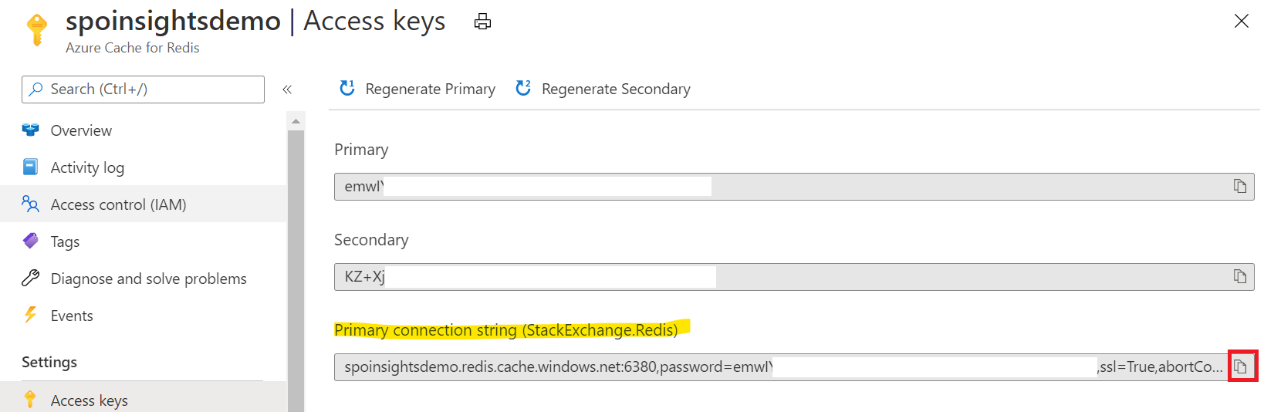Click the Regenerate Primary refresh icon

(x=347, y=88)
